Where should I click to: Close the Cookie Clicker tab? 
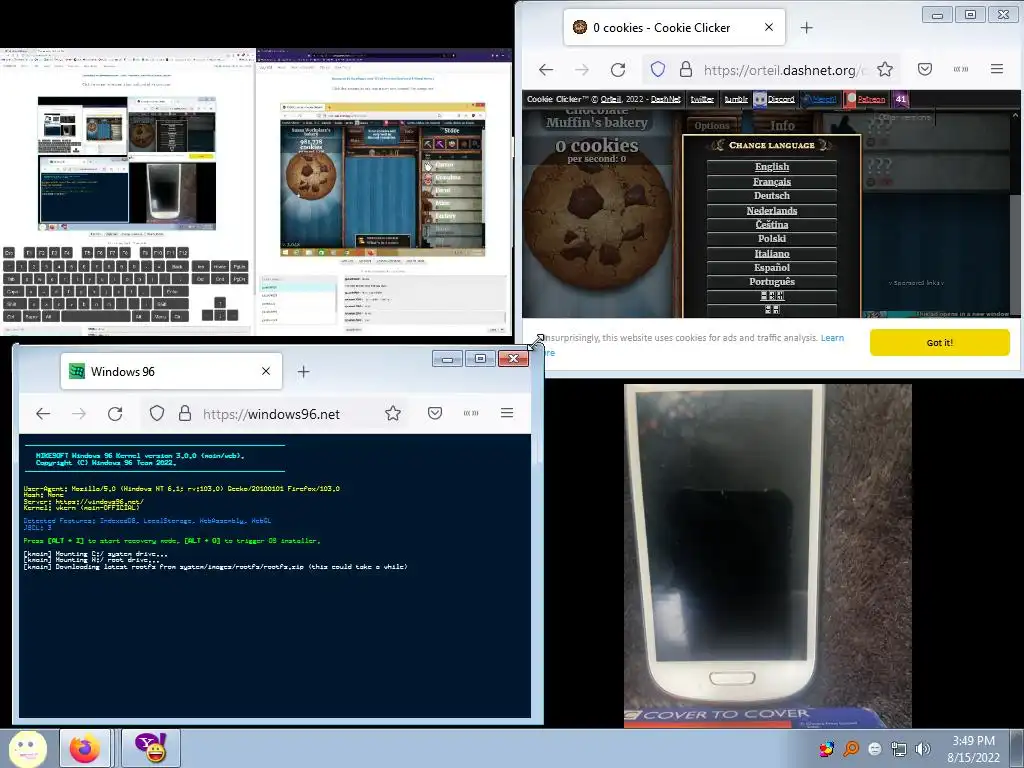[x=769, y=27]
